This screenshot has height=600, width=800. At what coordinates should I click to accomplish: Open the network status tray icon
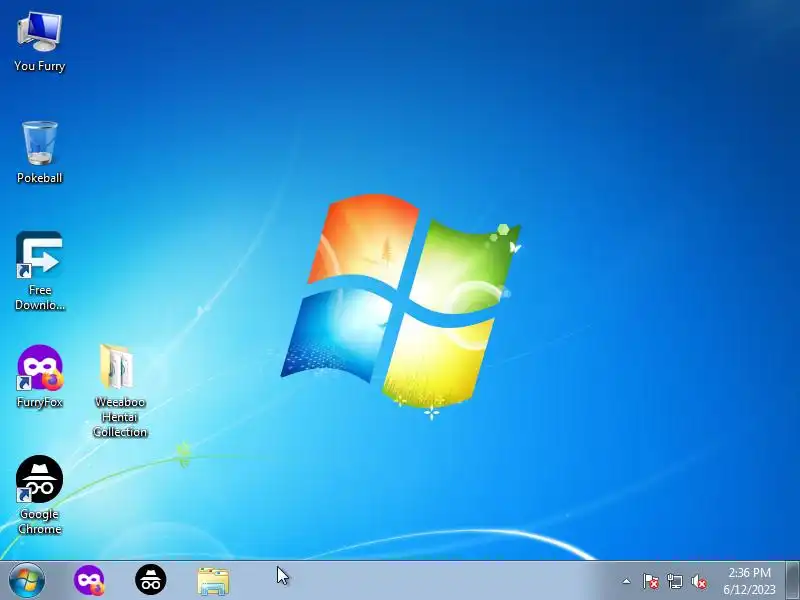click(674, 581)
